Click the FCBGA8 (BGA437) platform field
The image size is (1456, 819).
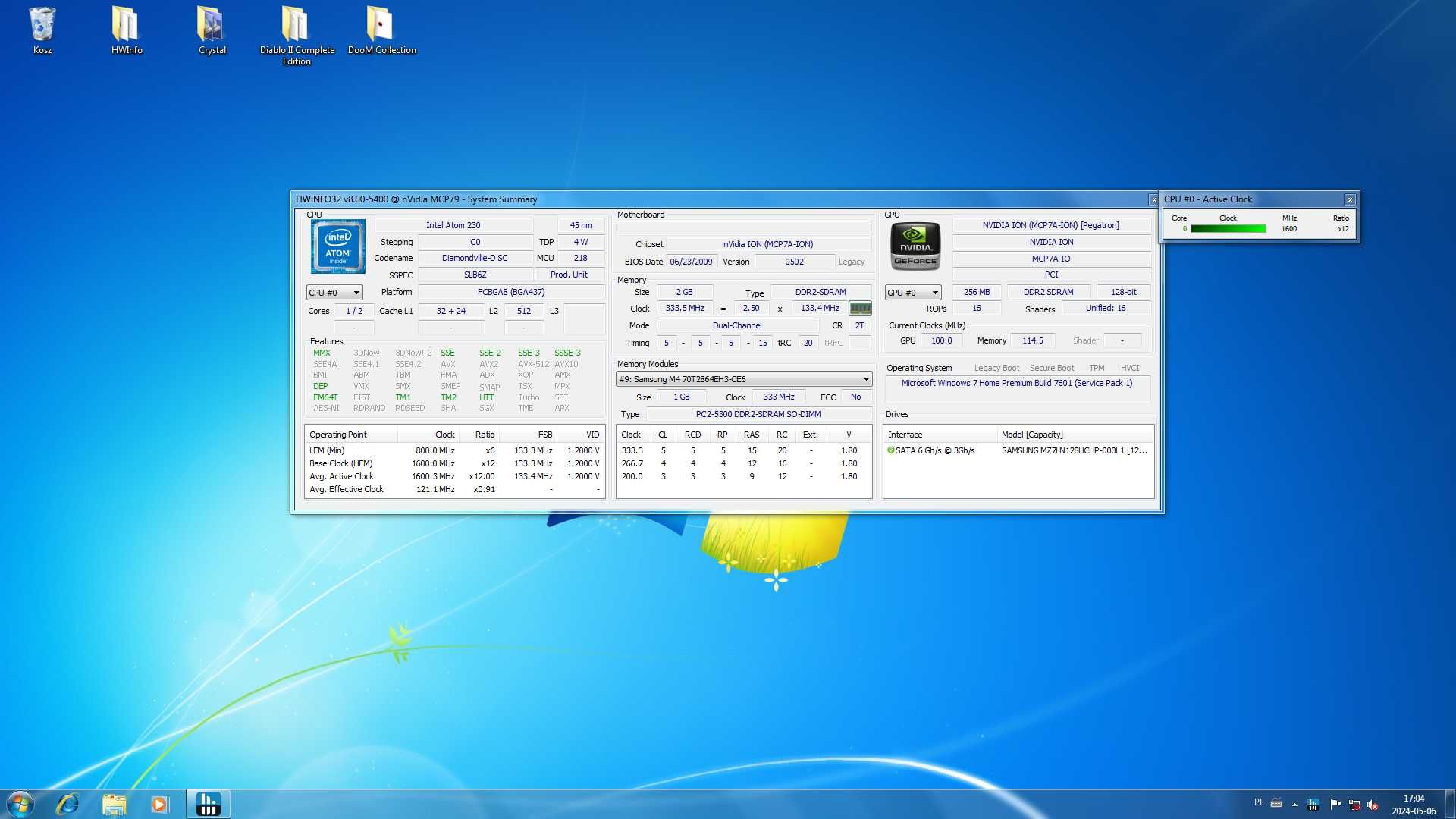point(511,292)
